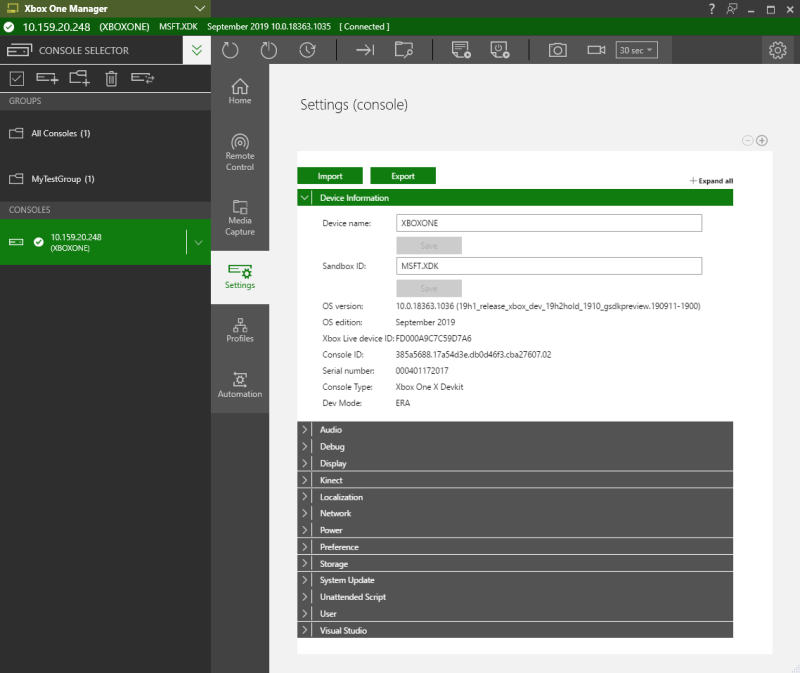Open the Remote Control tab
The image size is (800, 673).
click(x=240, y=152)
